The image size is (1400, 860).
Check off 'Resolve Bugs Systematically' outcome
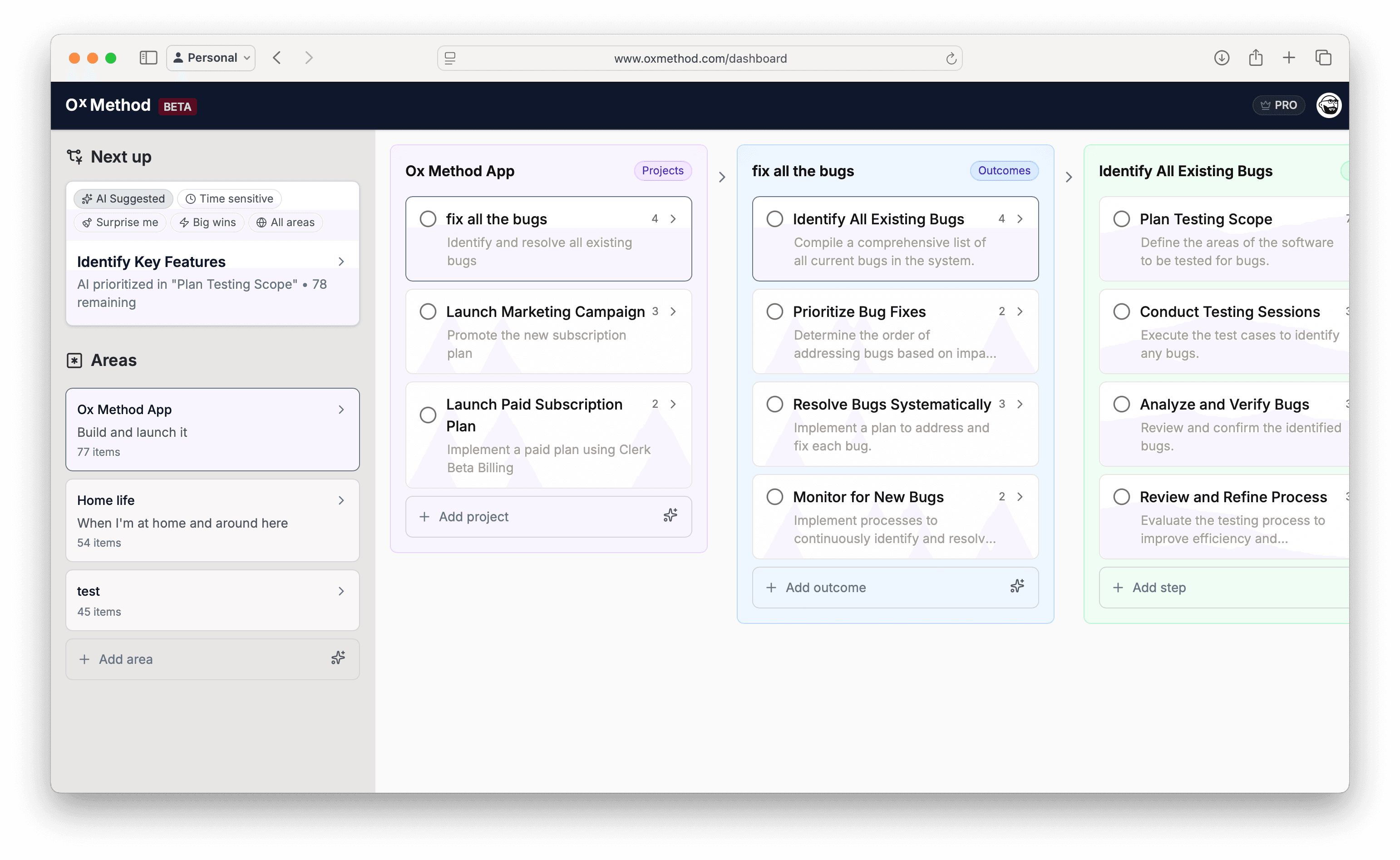[774, 405]
